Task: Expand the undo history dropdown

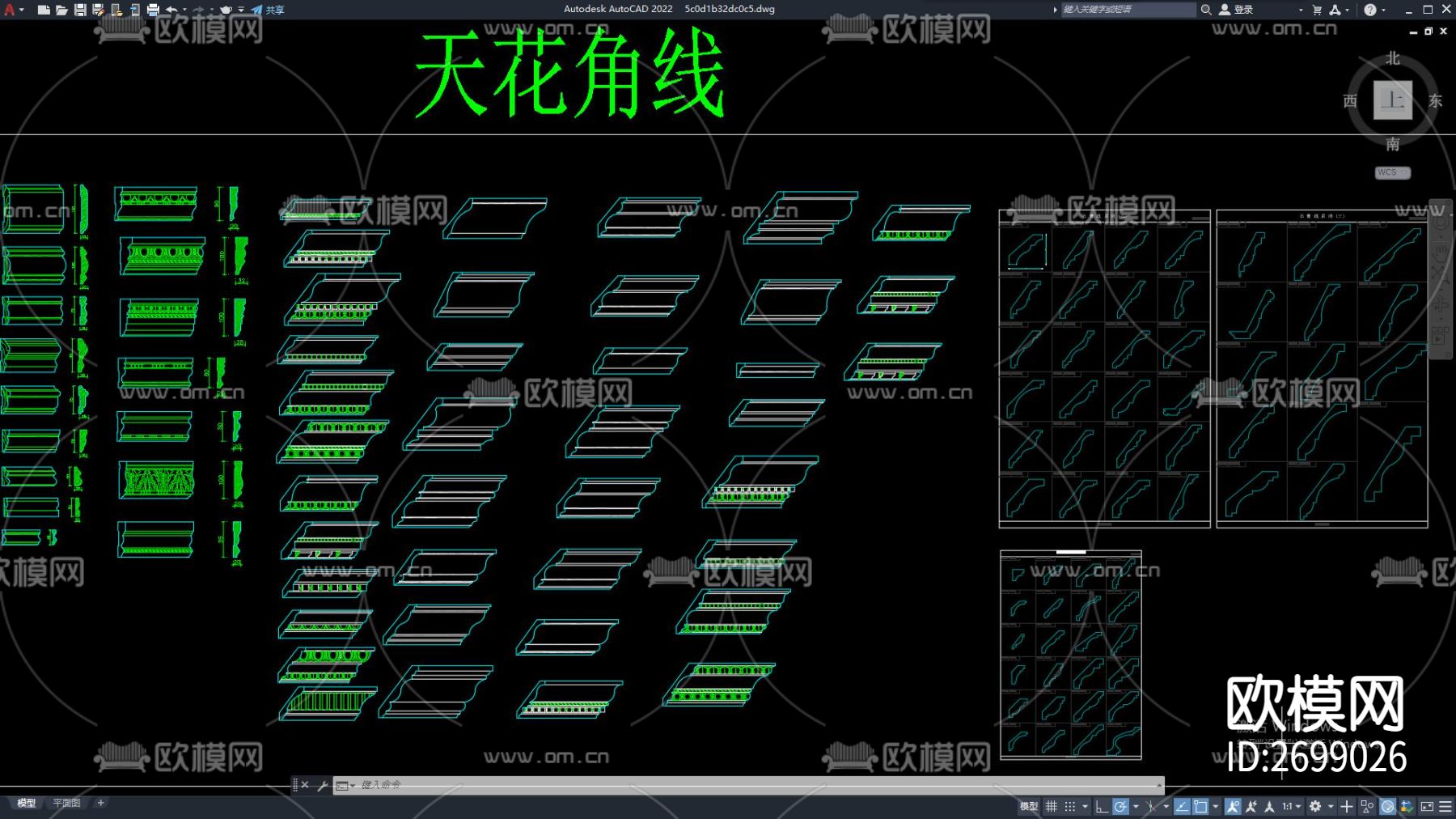Action: (184, 10)
